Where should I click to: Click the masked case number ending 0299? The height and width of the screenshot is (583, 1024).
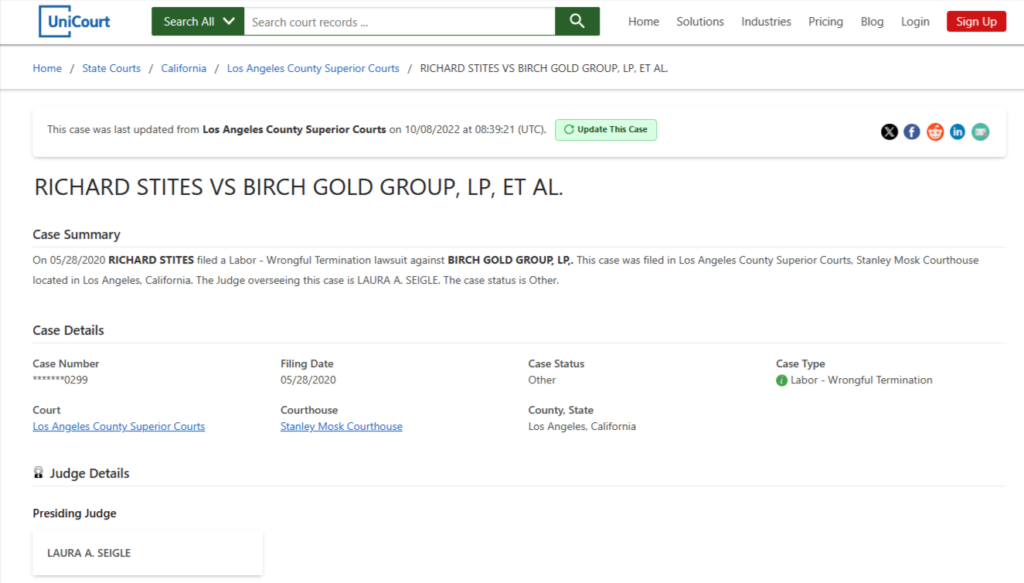(x=60, y=380)
